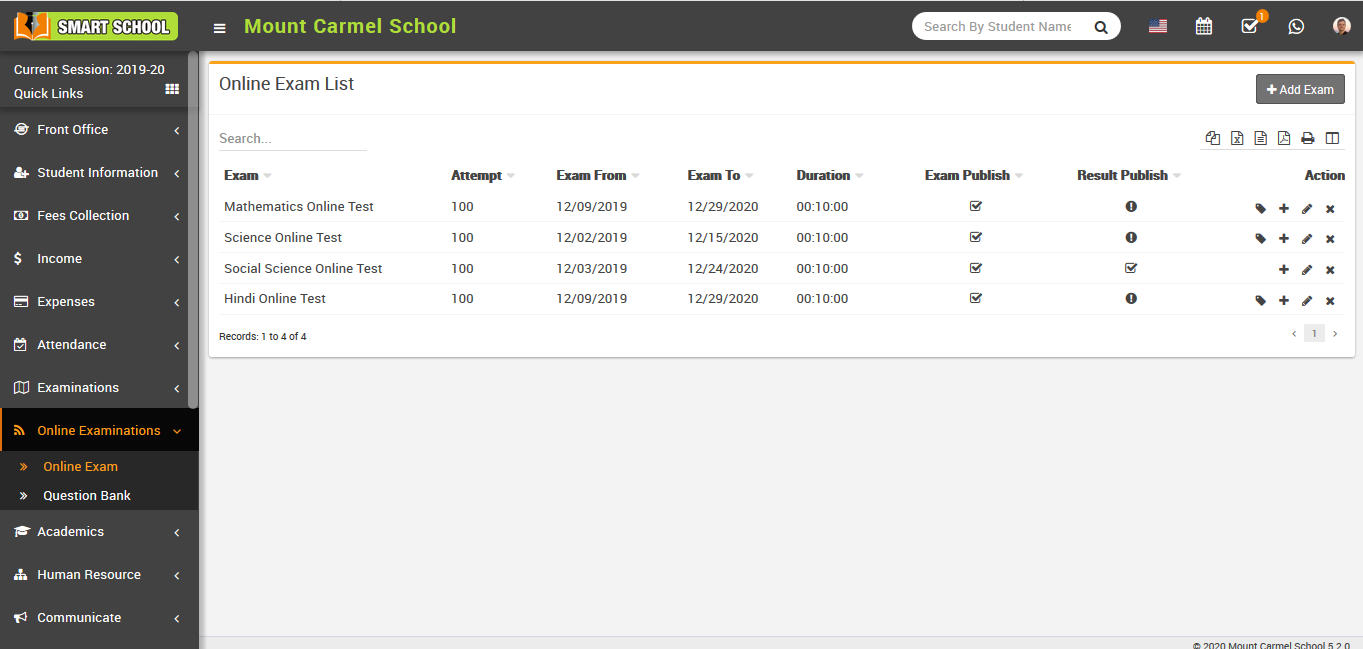Click the Excel export icon
The height and width of the screenshot is (649, 1363).
click(x=1237, y=138)
